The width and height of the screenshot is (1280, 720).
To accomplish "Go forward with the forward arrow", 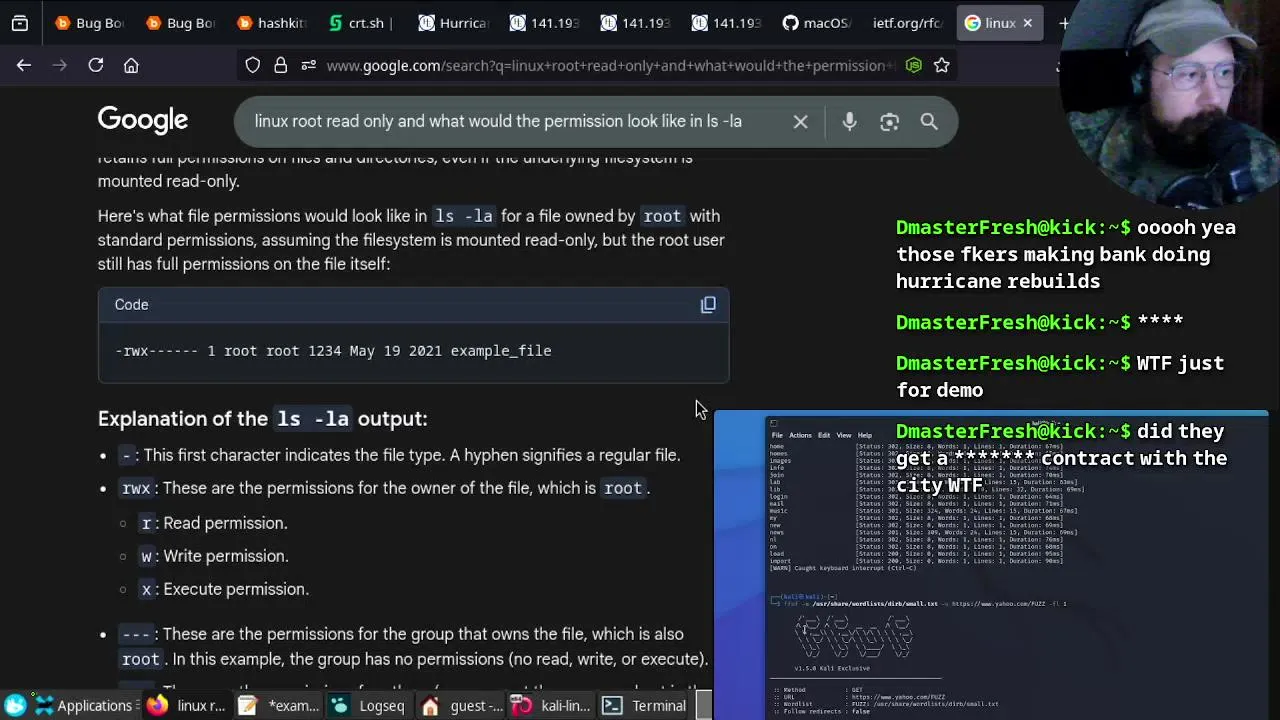I will pyautogui.click(x=60, y=65).
